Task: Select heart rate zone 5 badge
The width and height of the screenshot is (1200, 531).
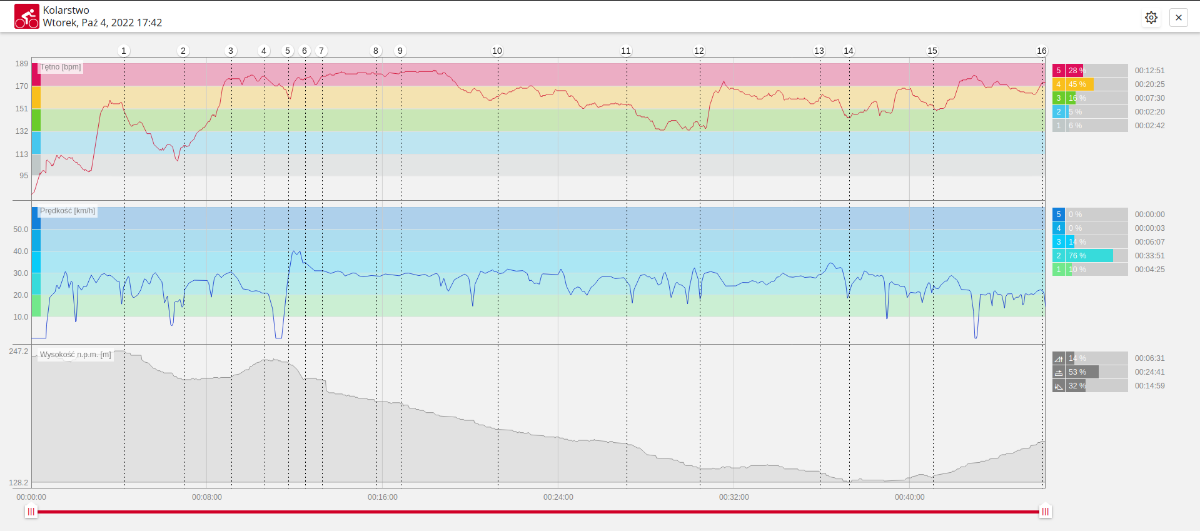Action: click(1059, 71)
